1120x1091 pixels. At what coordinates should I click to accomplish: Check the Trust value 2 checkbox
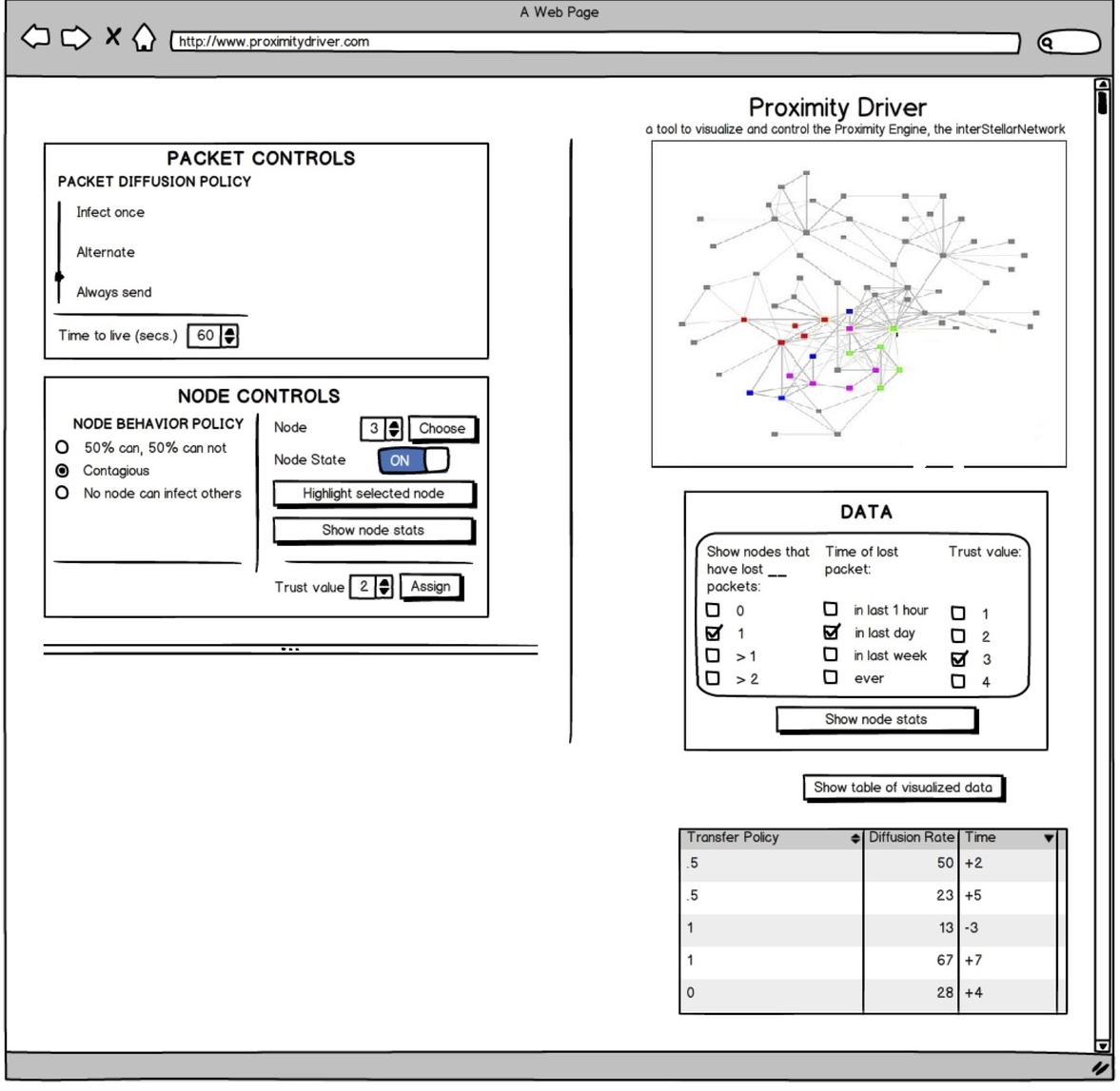point(958,636)
